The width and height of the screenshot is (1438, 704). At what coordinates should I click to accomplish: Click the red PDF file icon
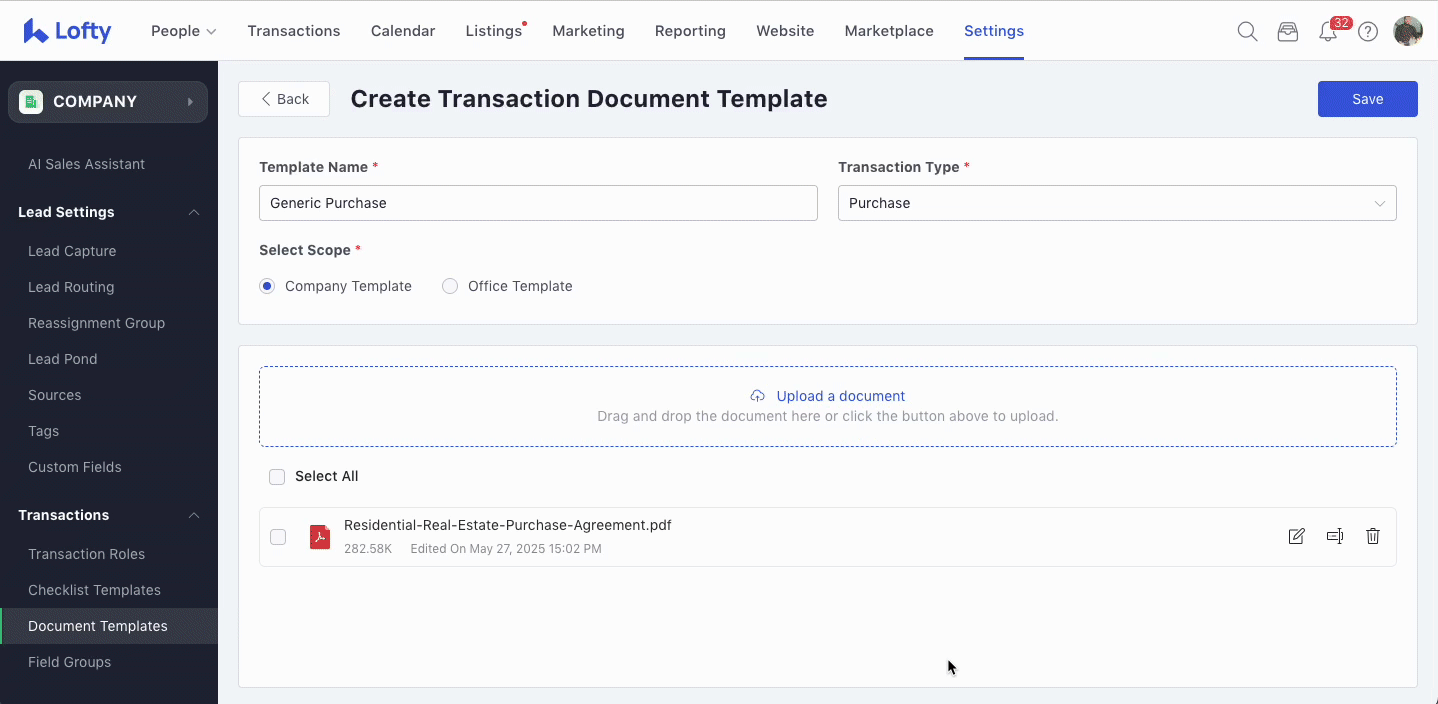pyautogui.click(x=320, y=537)
